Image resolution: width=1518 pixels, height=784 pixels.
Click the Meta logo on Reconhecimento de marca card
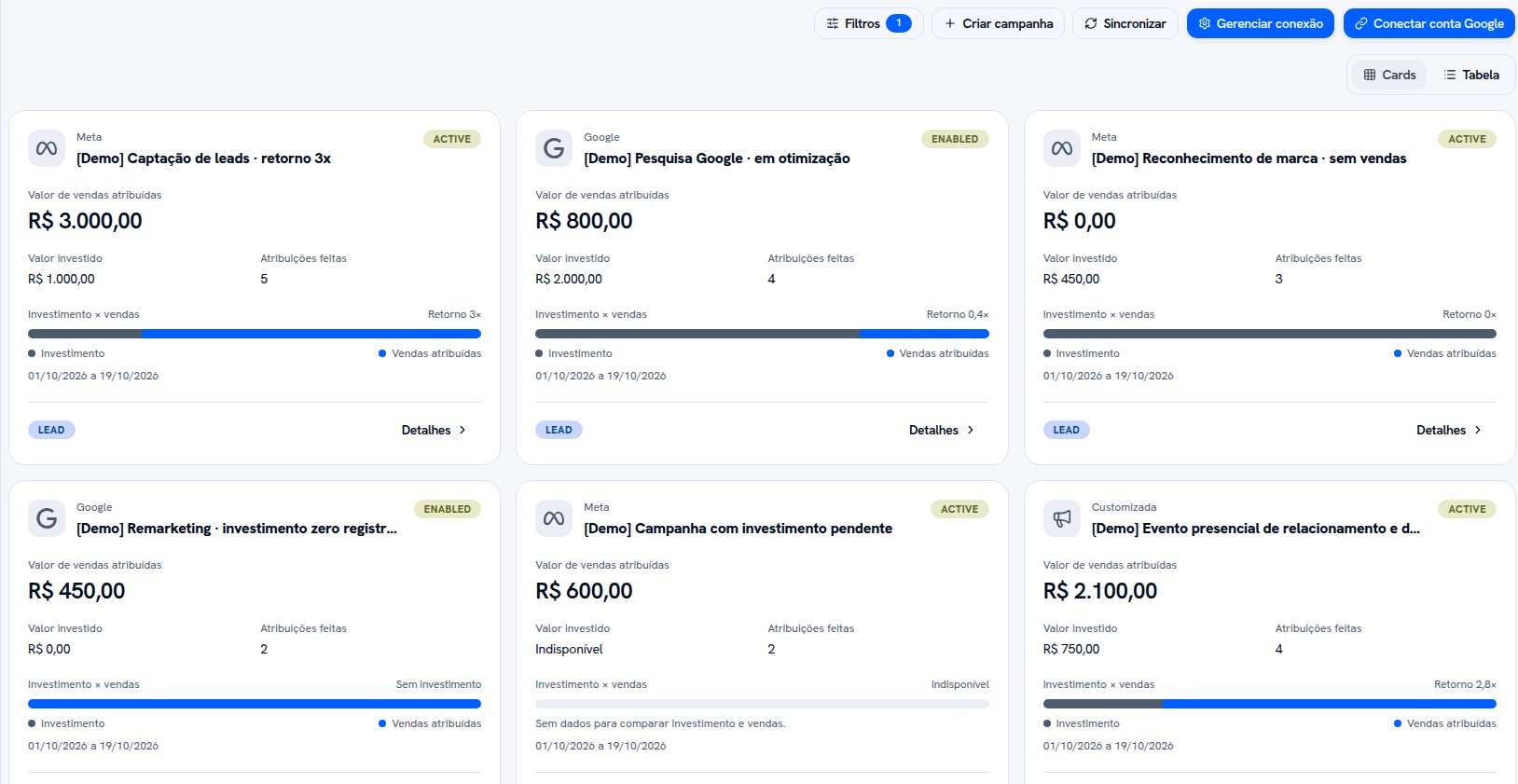pyautogui.click(x=1062, y=148)
